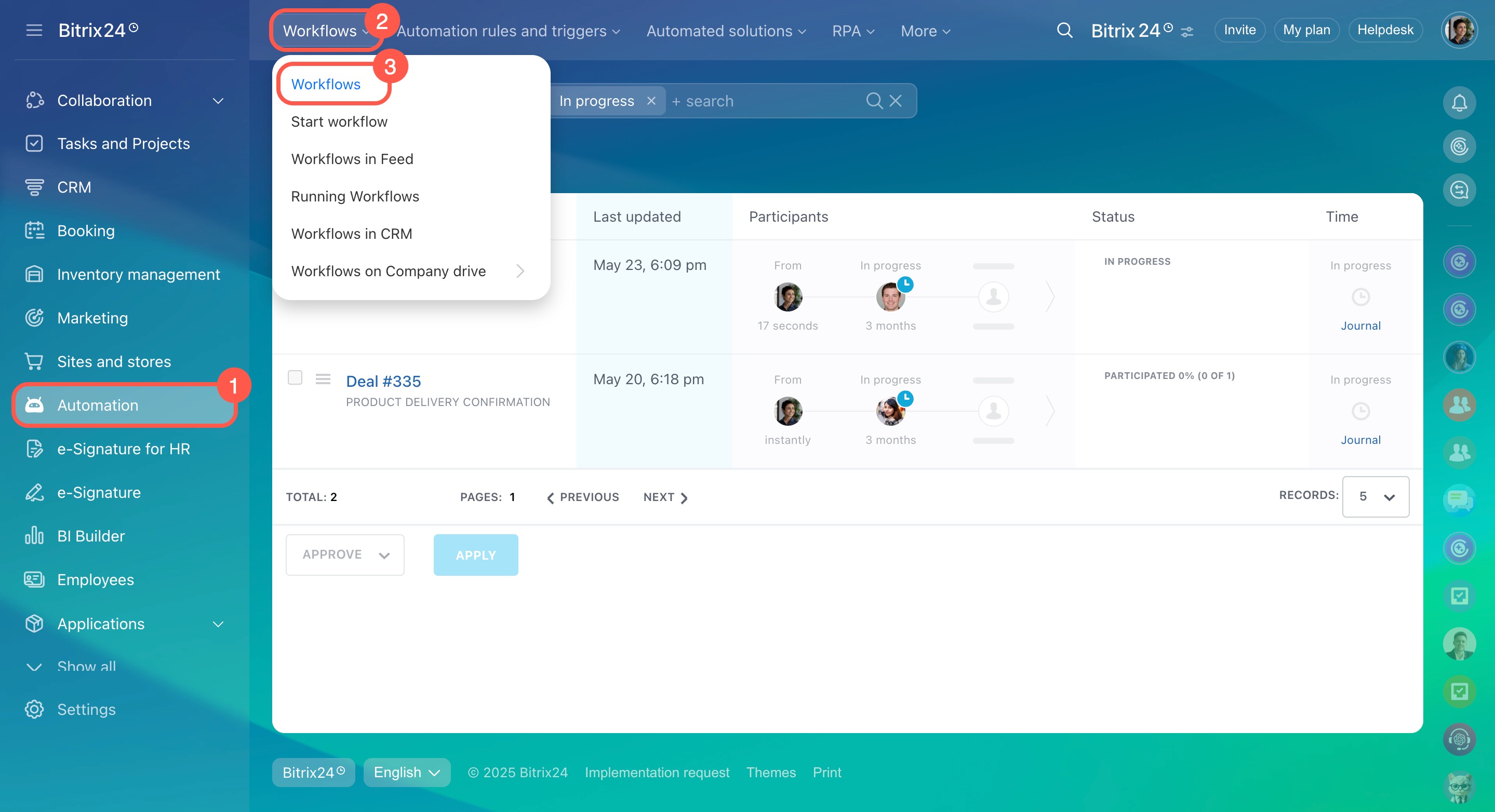Click the Booking calendar icon in sidebar
This screenshot has height=812, width=1495.
34,231
